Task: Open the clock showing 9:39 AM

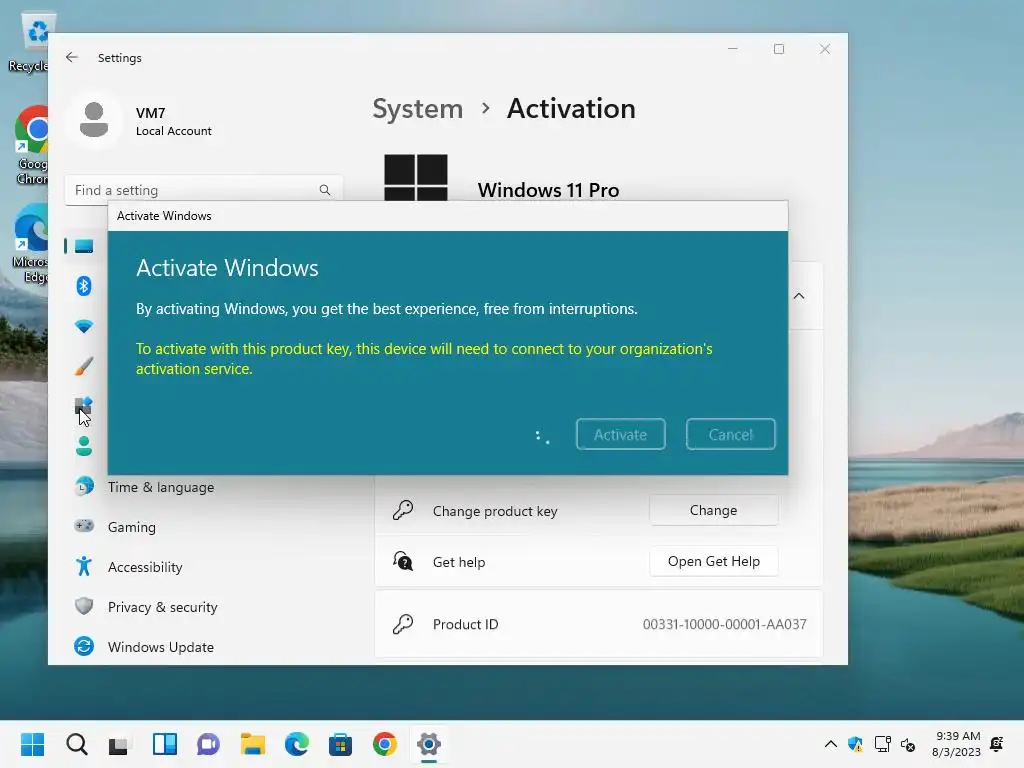Action: coord(956,744)
